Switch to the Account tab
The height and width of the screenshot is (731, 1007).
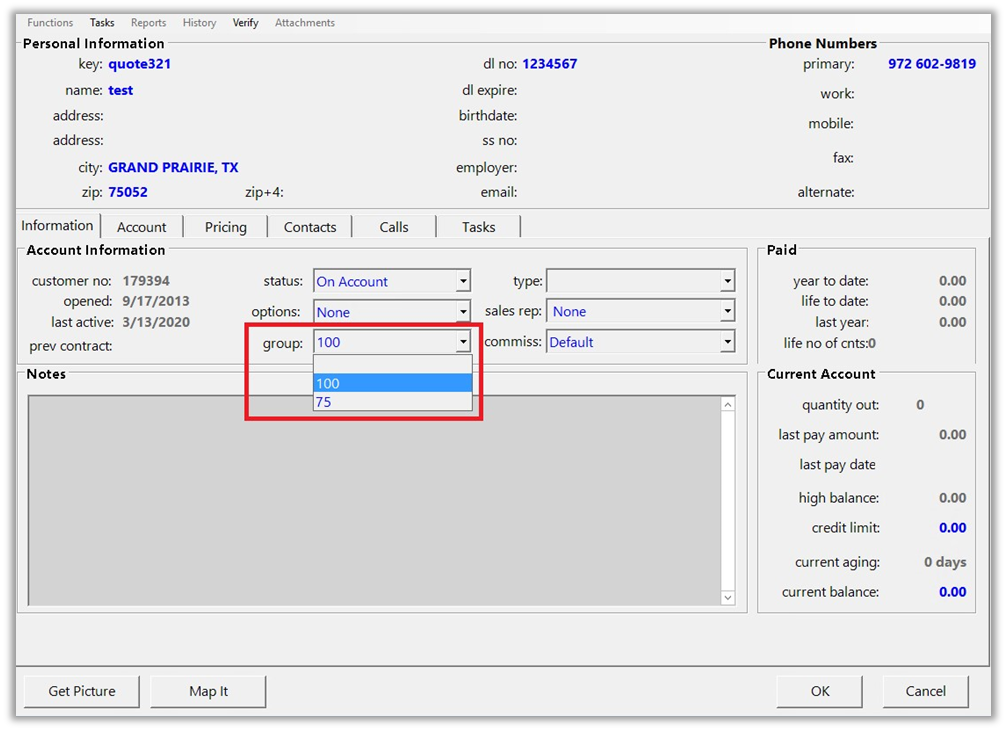142,227
